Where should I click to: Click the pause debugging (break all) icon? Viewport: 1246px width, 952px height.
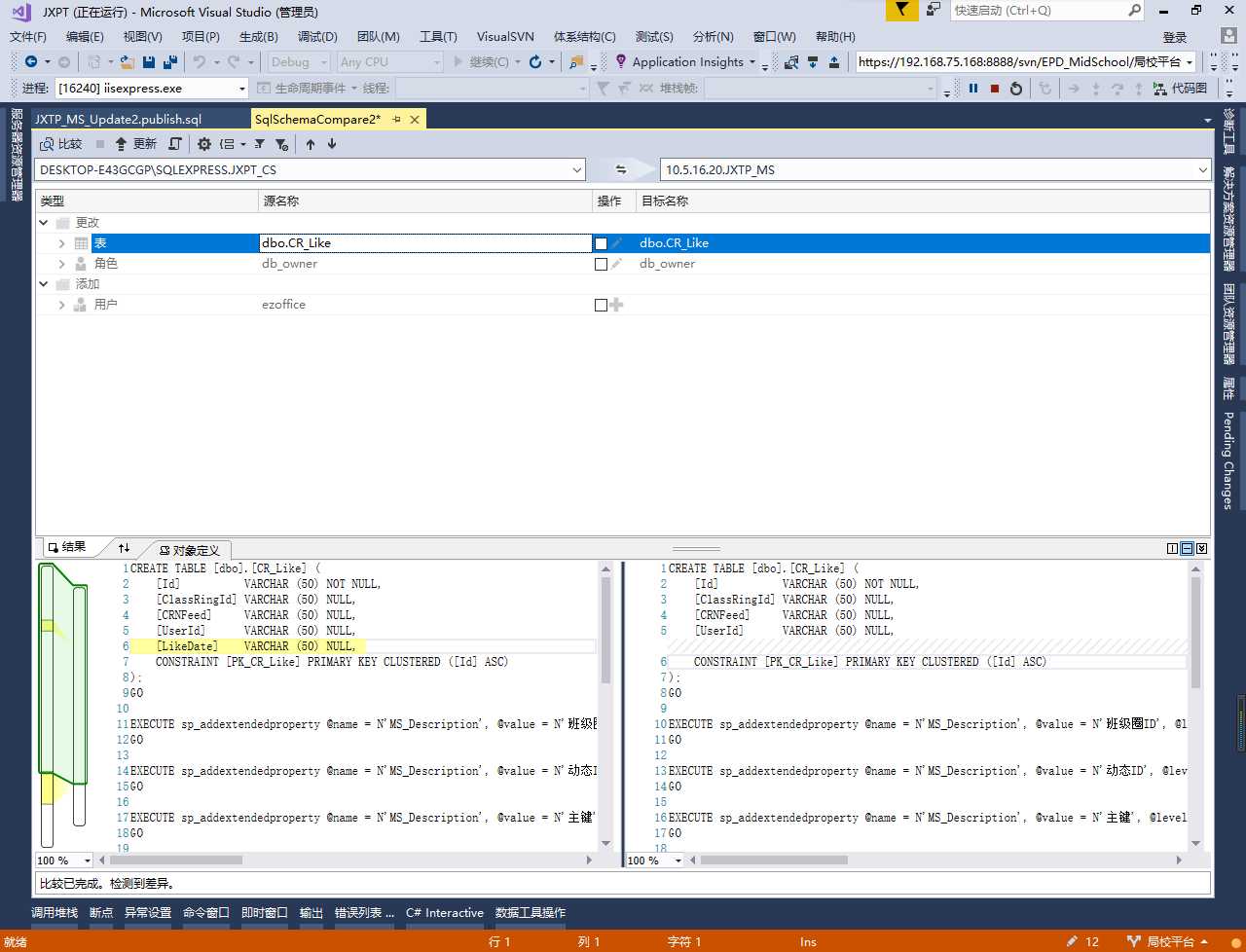pos(973,88)
